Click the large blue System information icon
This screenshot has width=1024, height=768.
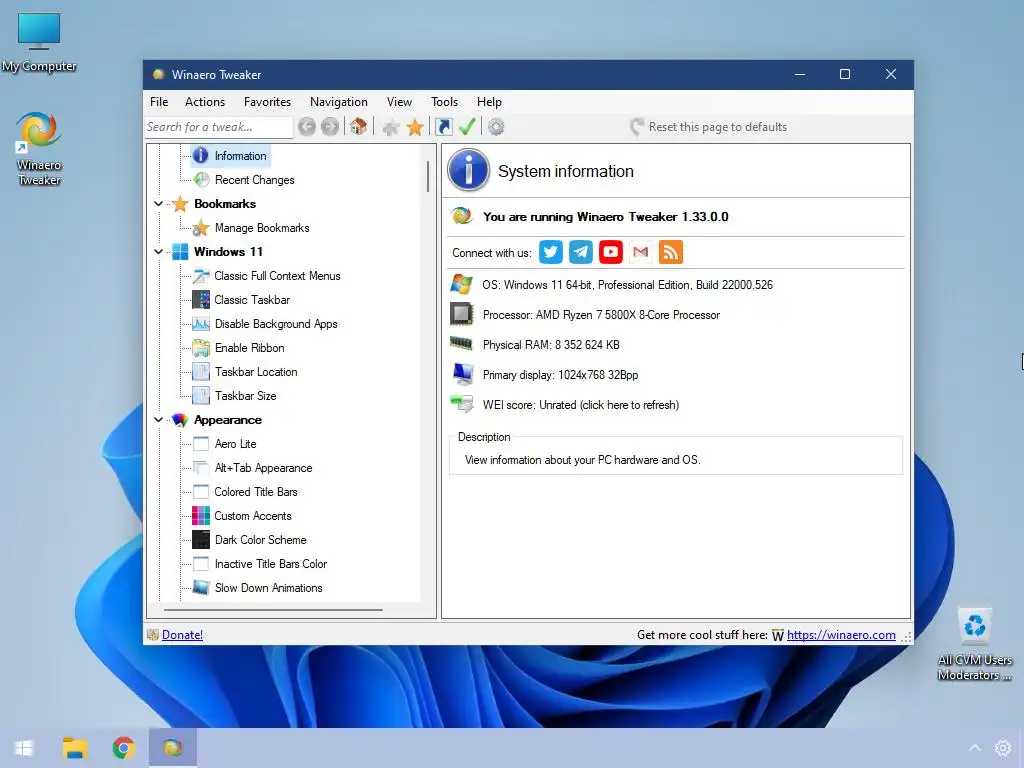click(x=468, y=170)
